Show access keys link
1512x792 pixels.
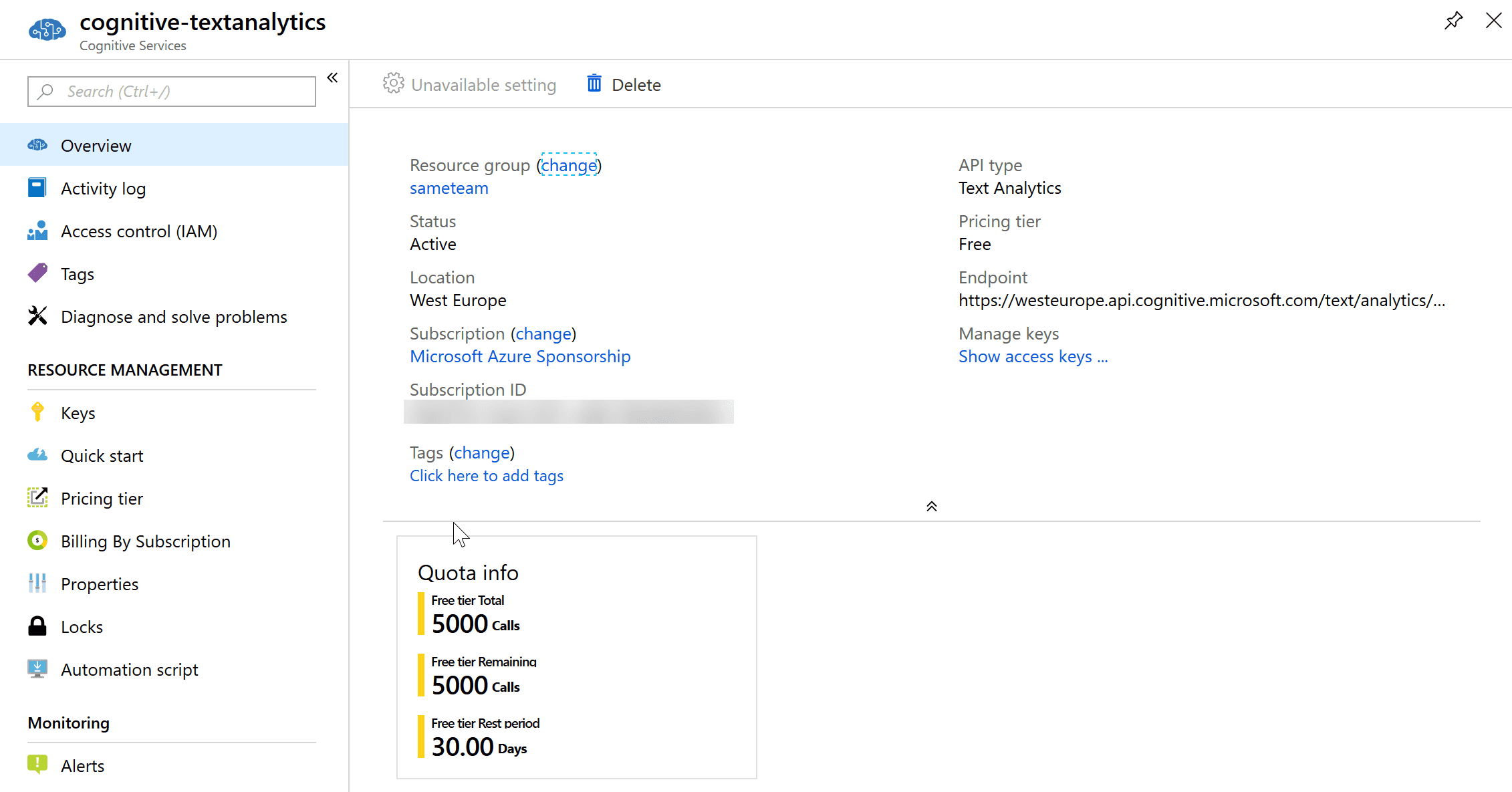tap(1033, 356)
